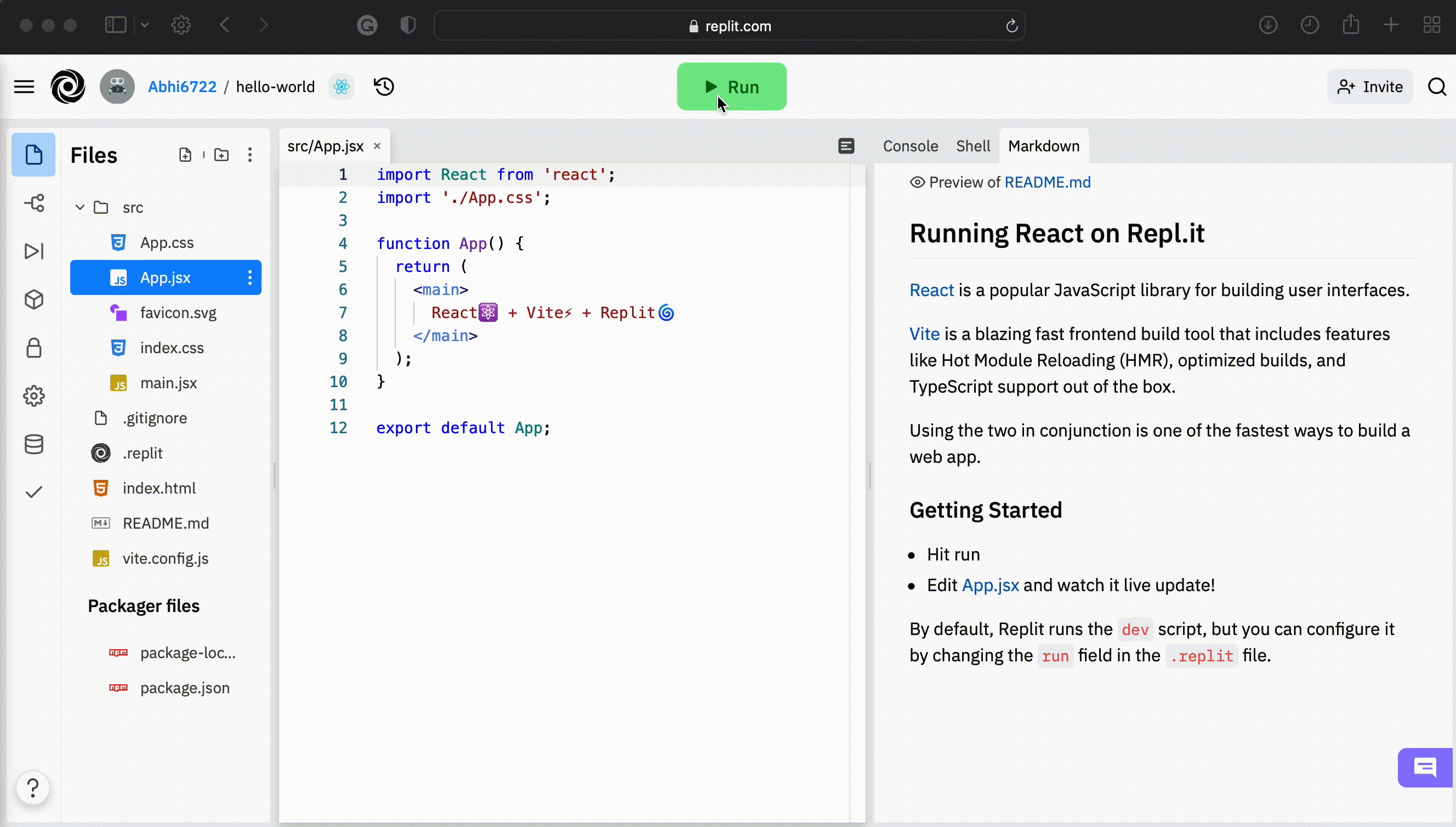This screenshot has height=827, width=1456.
Task: Open the Replit hamburger menu
Action: (x=24, y=87)
